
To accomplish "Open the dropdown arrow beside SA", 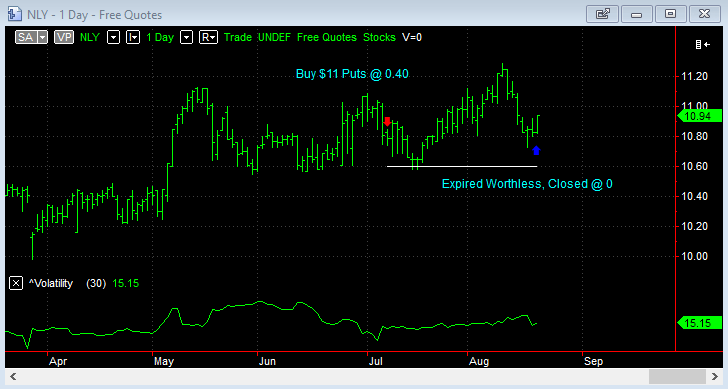I will [x=43, y=37].
